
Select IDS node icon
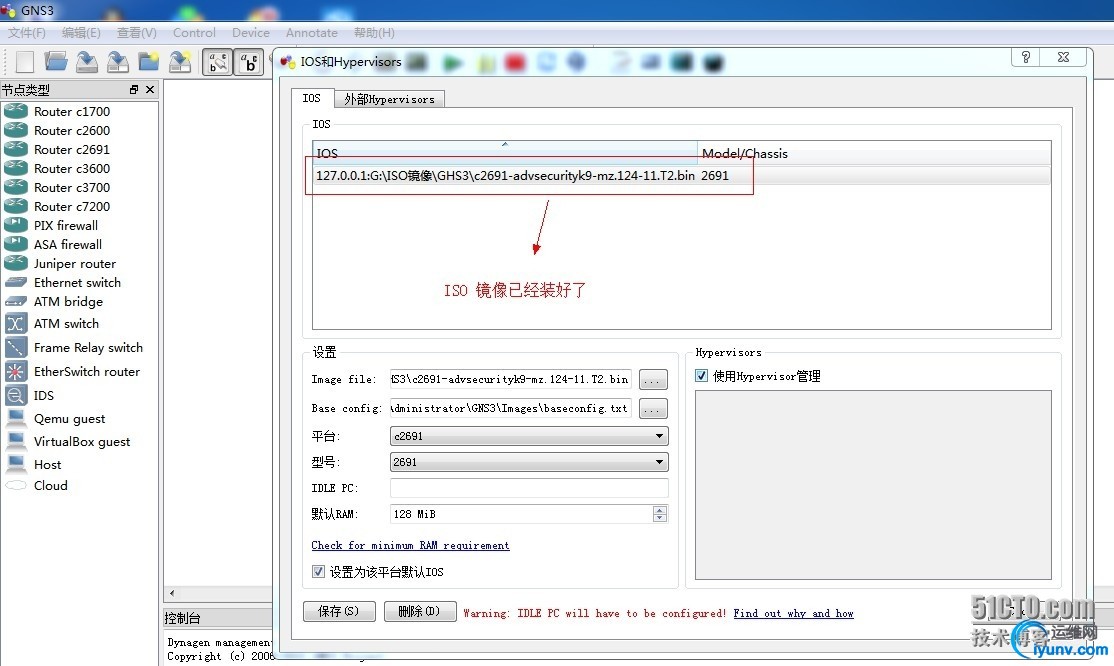[16, 394]
